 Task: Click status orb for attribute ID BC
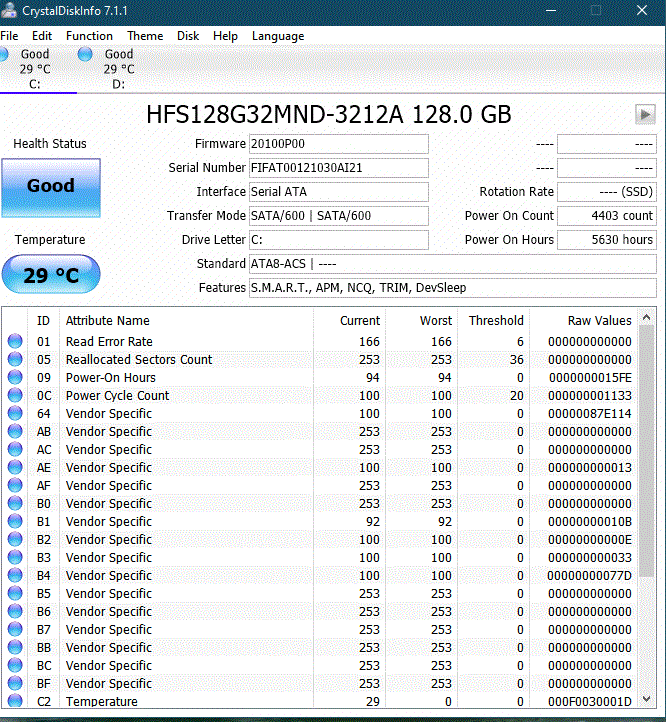coord(15,664)
